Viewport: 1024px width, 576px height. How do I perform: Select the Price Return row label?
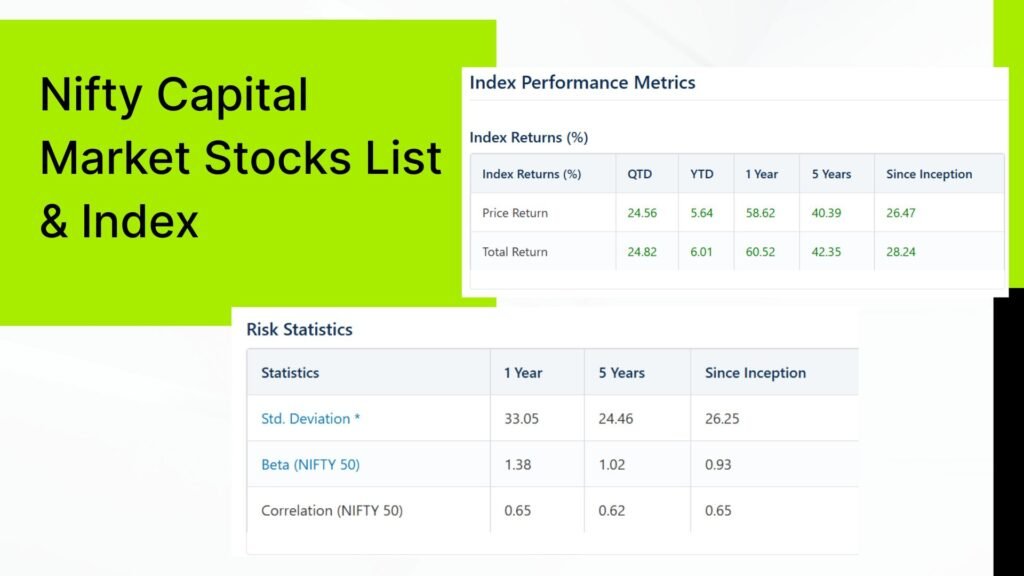[x=515, y=213]
